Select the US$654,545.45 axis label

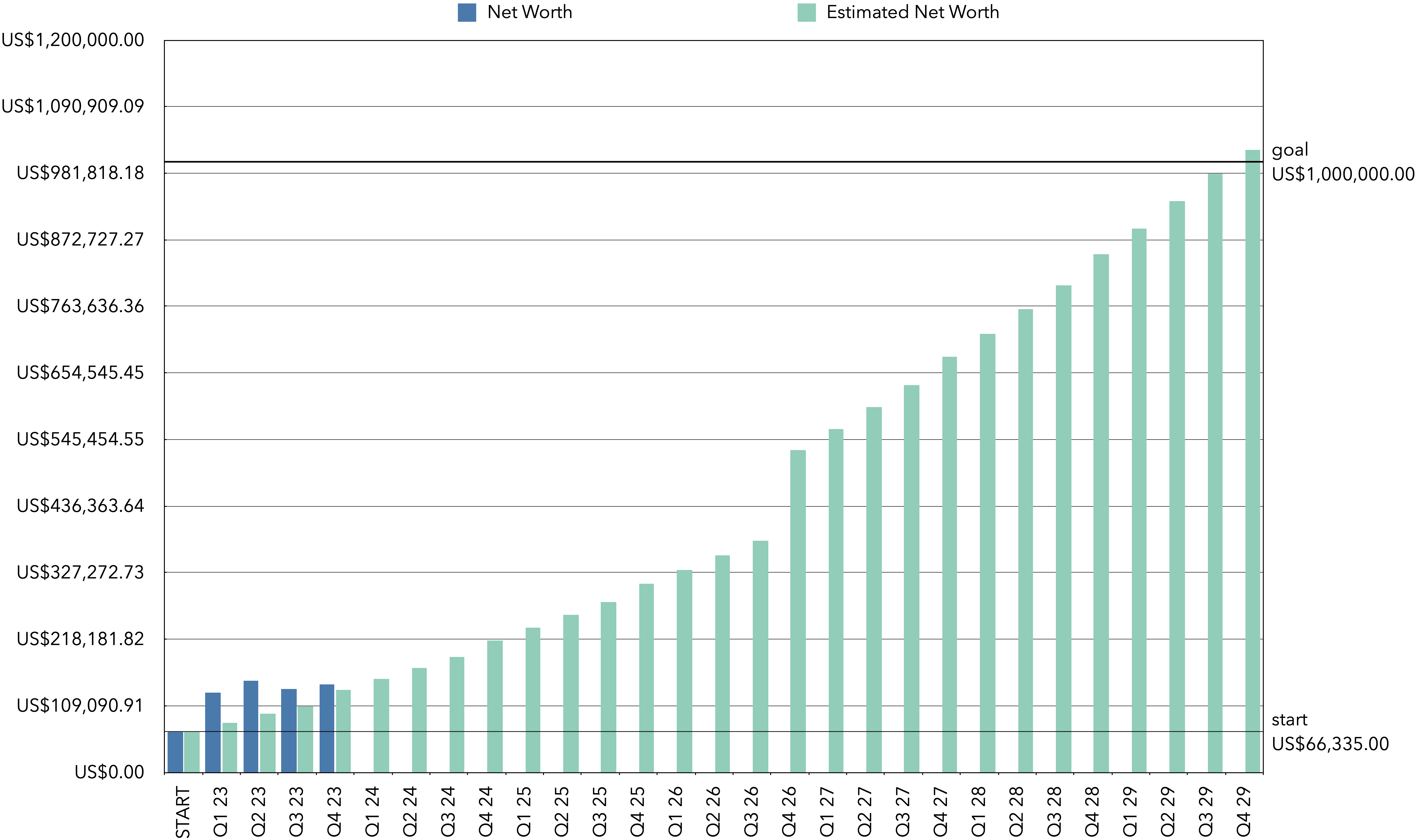coord(80,373)
